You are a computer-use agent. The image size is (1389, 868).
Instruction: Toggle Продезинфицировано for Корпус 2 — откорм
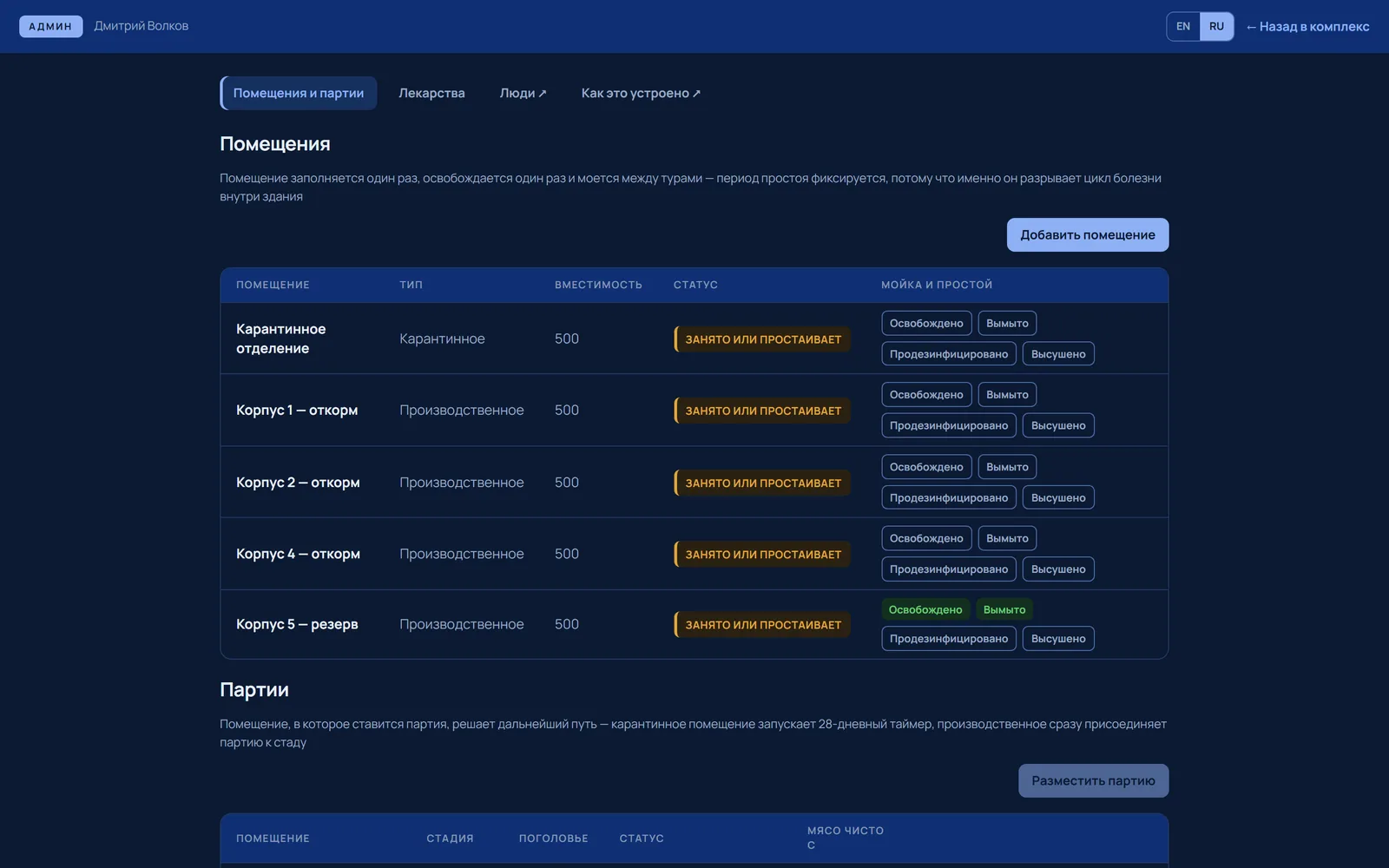(x=949, y=497)
